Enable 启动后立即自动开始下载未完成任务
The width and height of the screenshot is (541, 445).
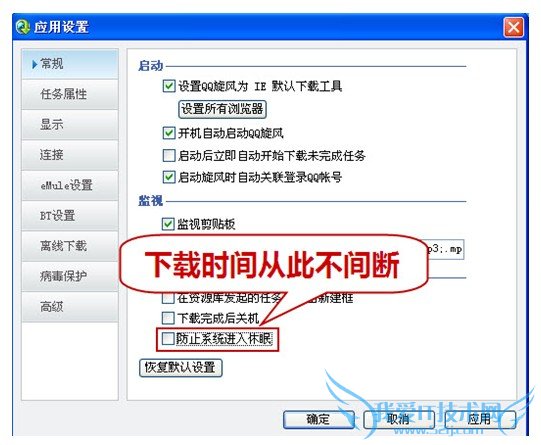169,156
